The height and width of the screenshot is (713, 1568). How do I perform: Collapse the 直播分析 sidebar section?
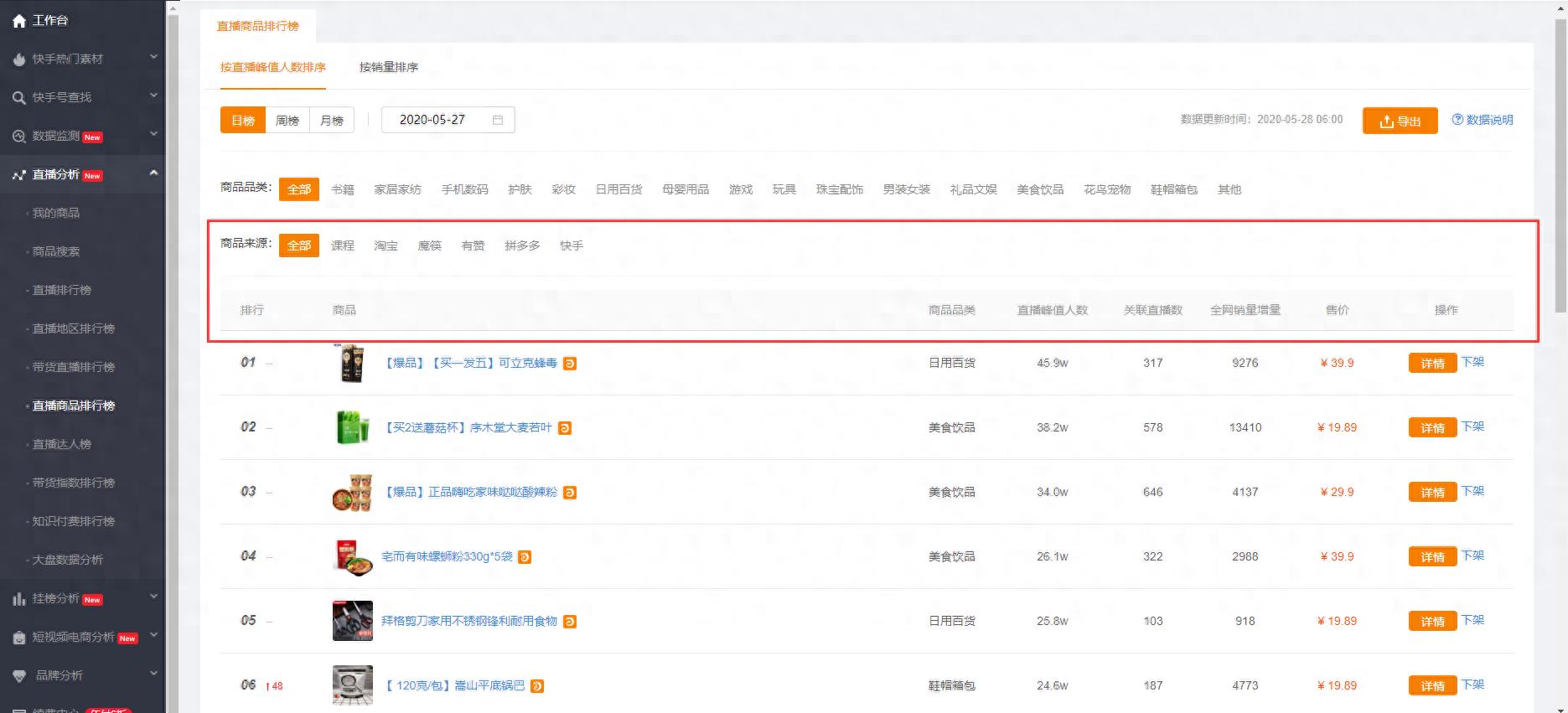click(153, 173)
